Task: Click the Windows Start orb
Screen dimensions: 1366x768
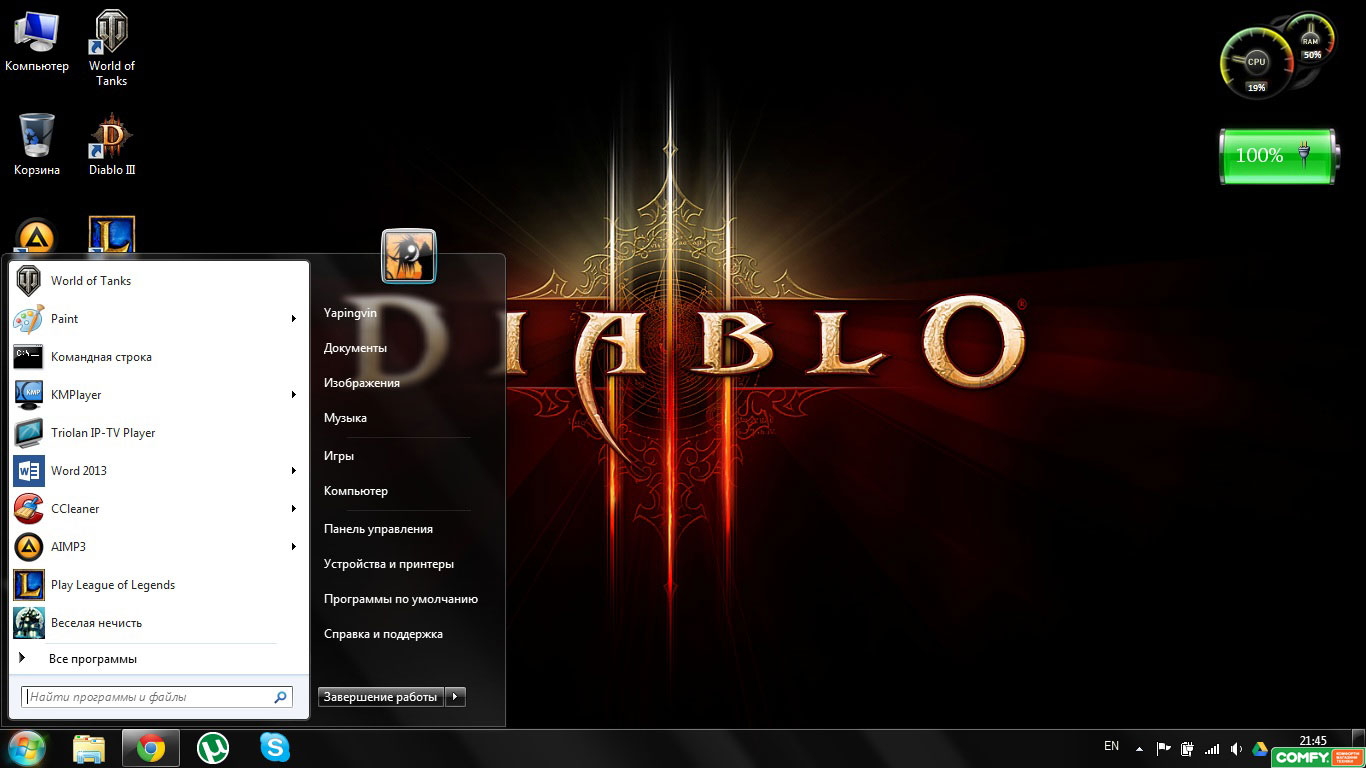Action: (x=26, y=748)
